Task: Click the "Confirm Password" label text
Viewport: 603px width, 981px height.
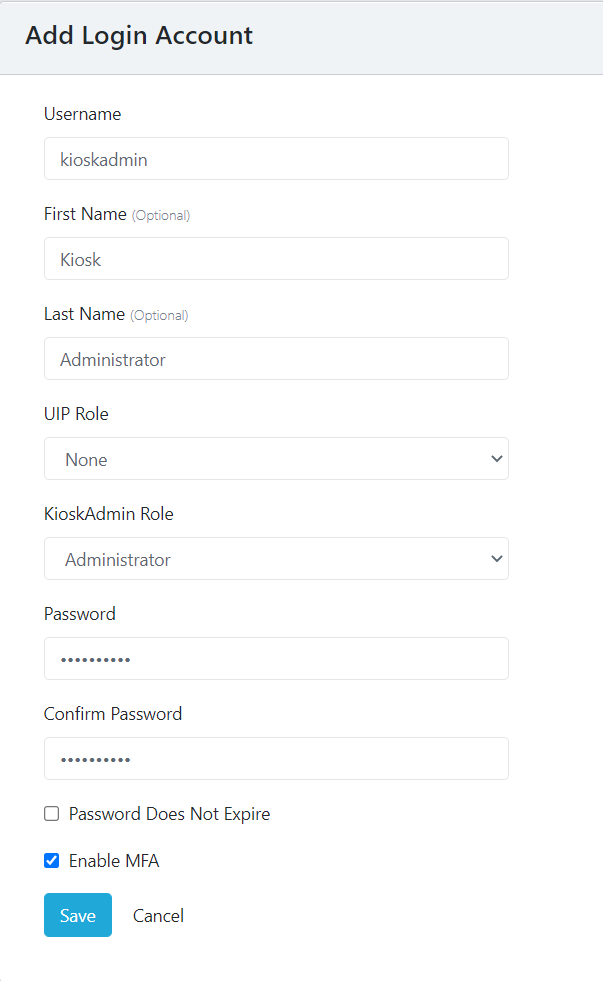Action: [x=113, y=714]
